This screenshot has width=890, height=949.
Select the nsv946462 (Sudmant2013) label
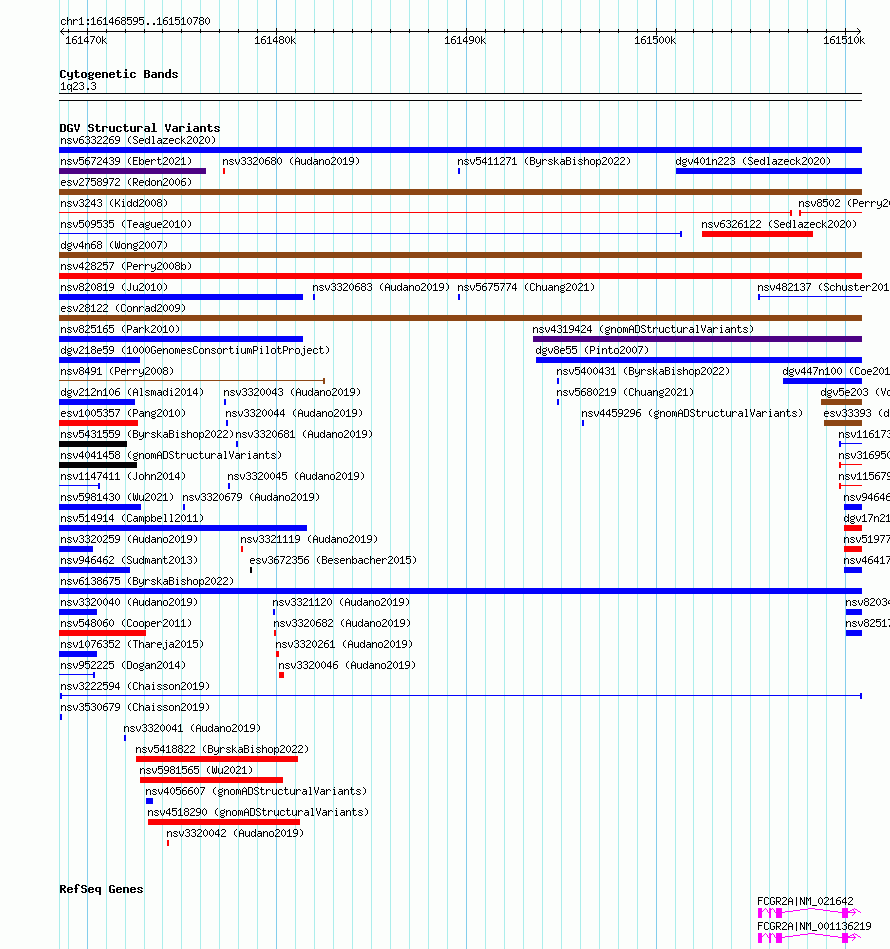[129, 560]
